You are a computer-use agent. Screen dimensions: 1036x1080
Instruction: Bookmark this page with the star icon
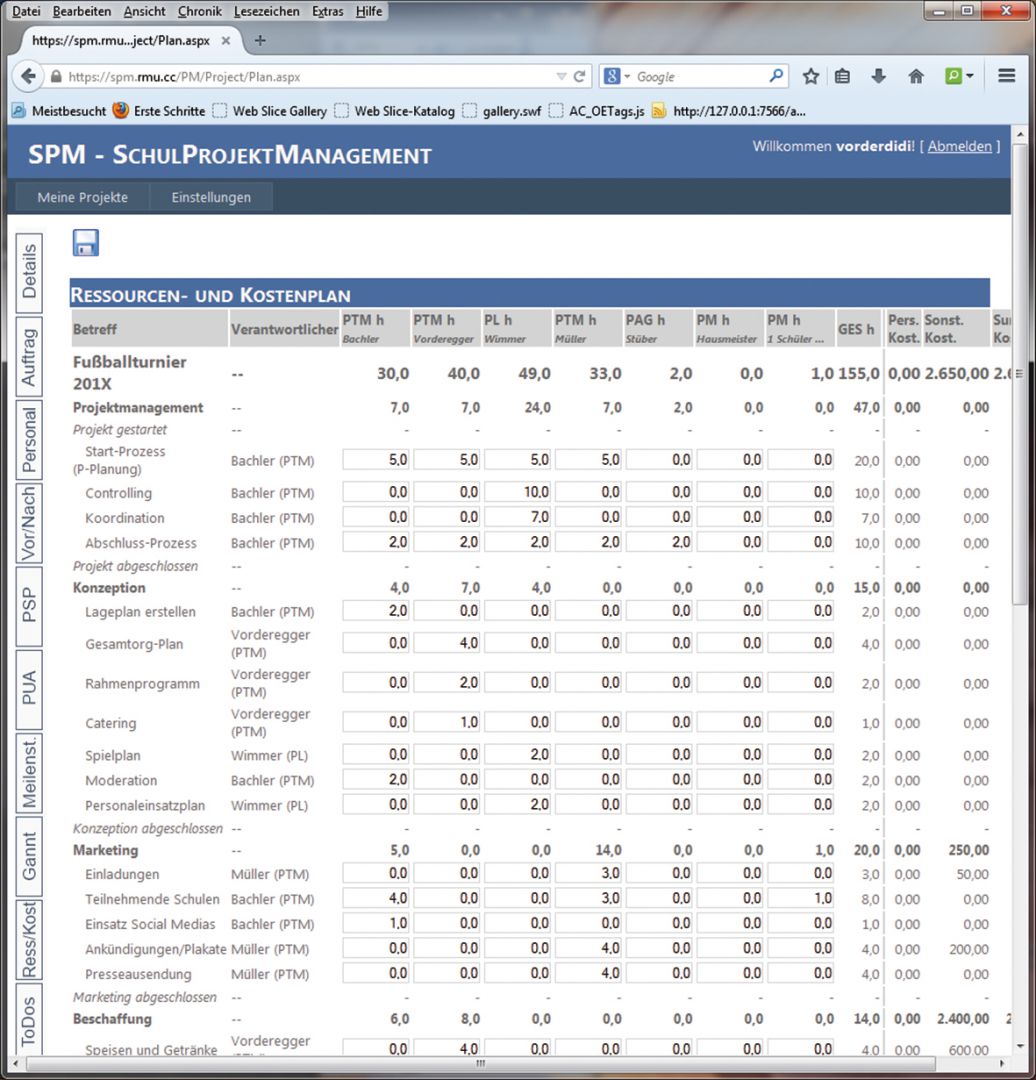point(811,76)
